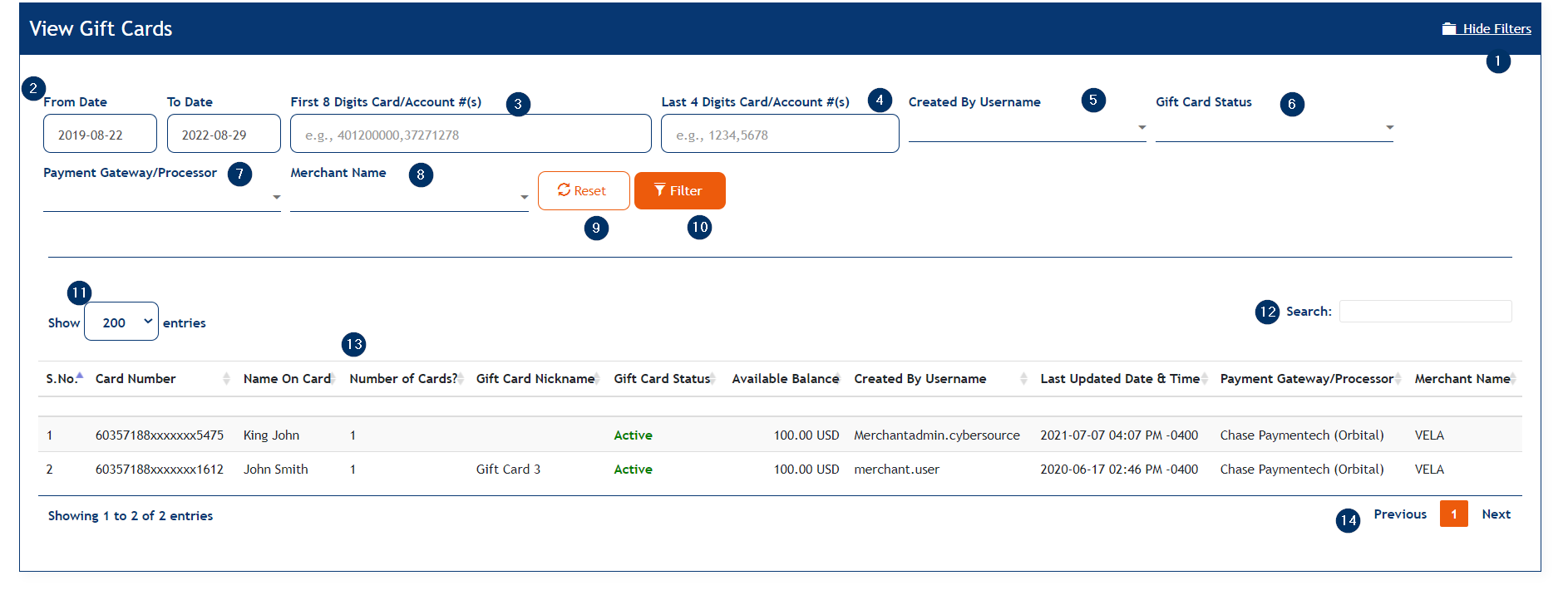Go to the Next page
Viewport: 1568px width, 600px height.
1496,514
